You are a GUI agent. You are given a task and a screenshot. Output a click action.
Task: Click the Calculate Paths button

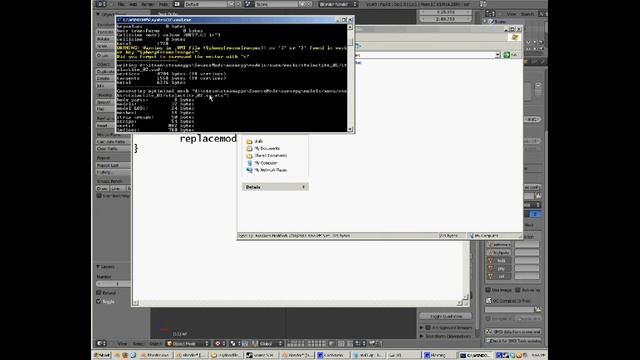point(113,142)
